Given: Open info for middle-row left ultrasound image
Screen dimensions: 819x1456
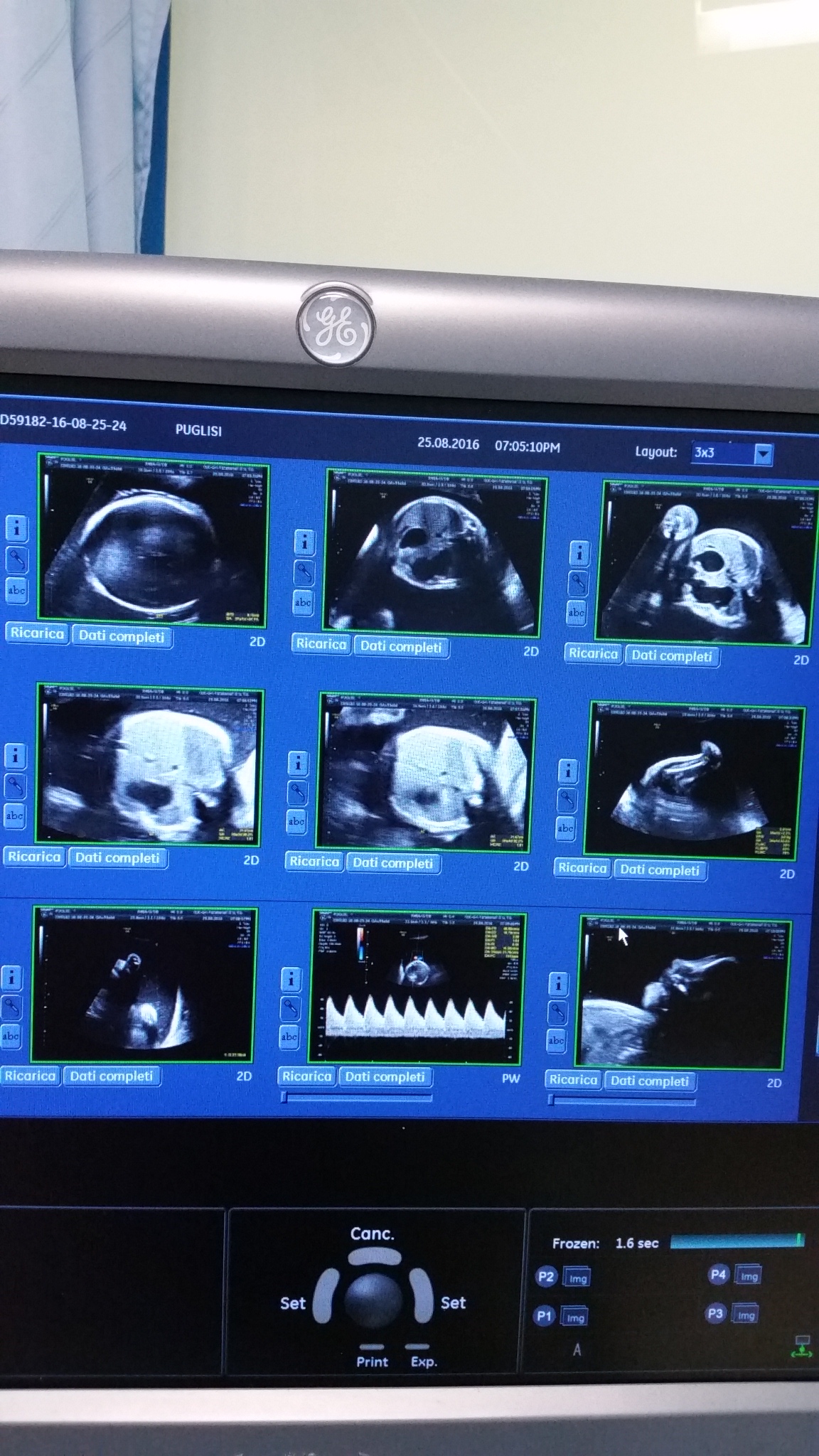Looking at the screenshot, I should 15,756.
